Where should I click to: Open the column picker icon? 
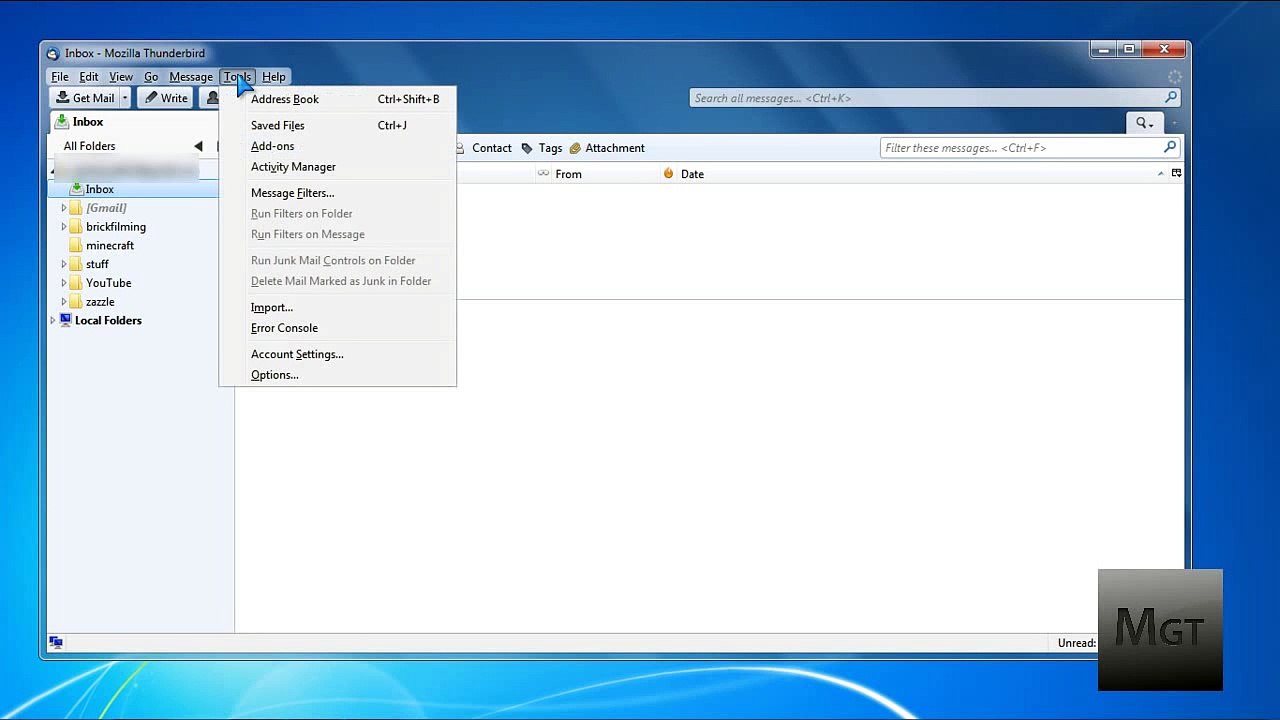[1176, 173]
